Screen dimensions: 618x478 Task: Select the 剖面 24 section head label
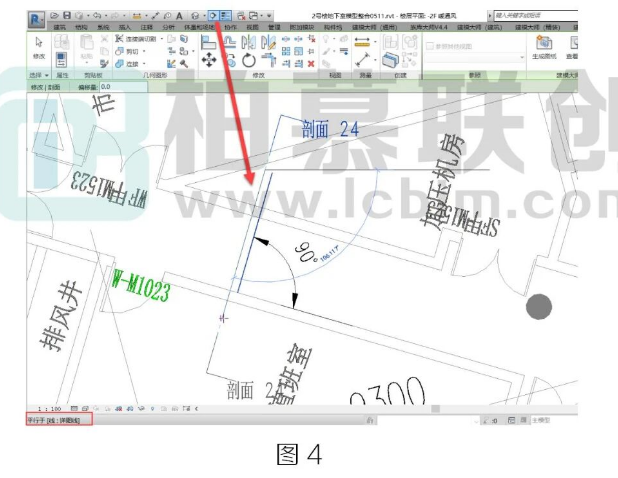(x=330, y=129)
